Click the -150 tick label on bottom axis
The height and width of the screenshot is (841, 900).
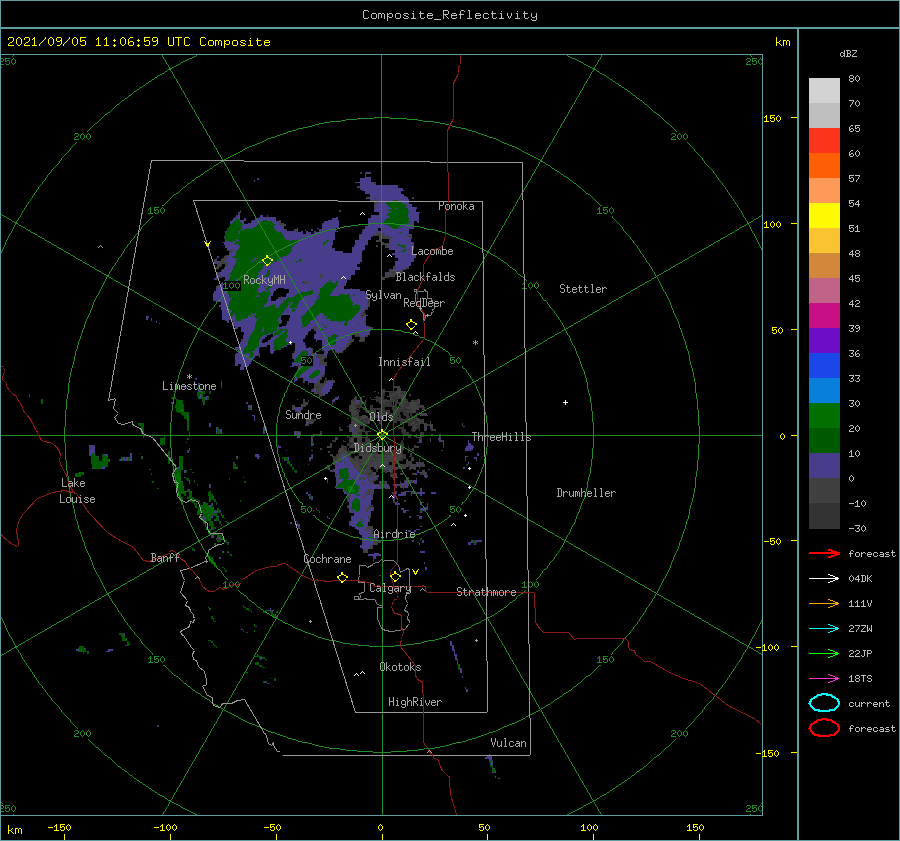click(x=59, y=827)
